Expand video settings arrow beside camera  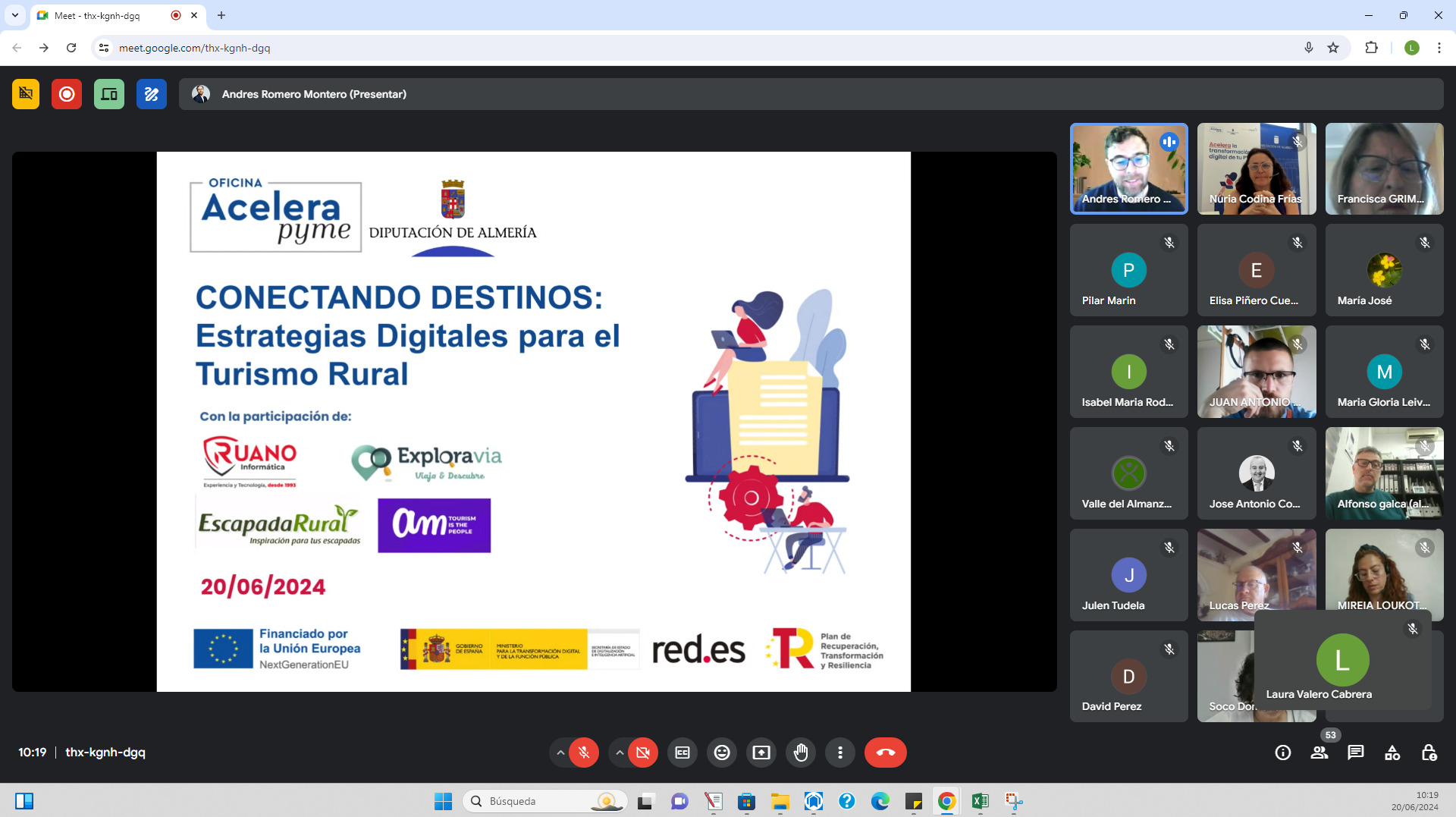pyautogui.click(x=620, y=753)
